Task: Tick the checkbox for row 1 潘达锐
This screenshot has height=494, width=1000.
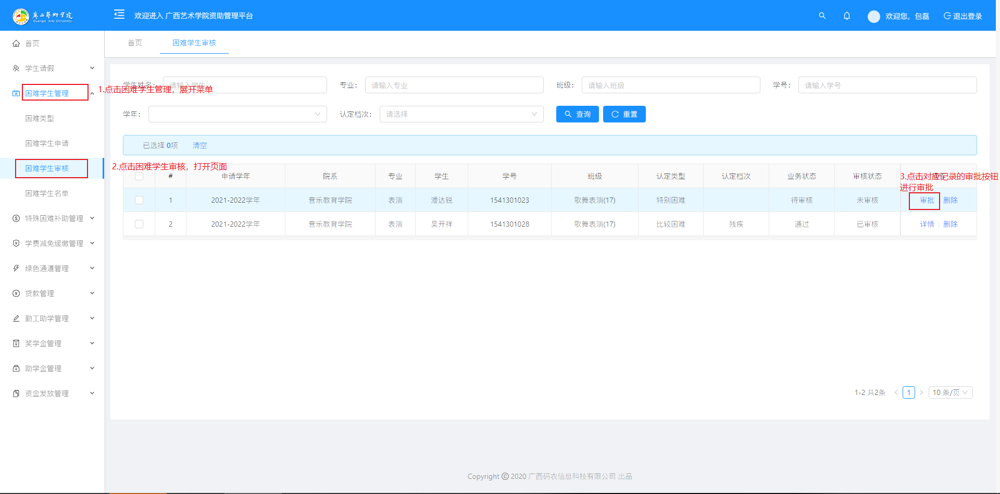Action: click(139, 200)
